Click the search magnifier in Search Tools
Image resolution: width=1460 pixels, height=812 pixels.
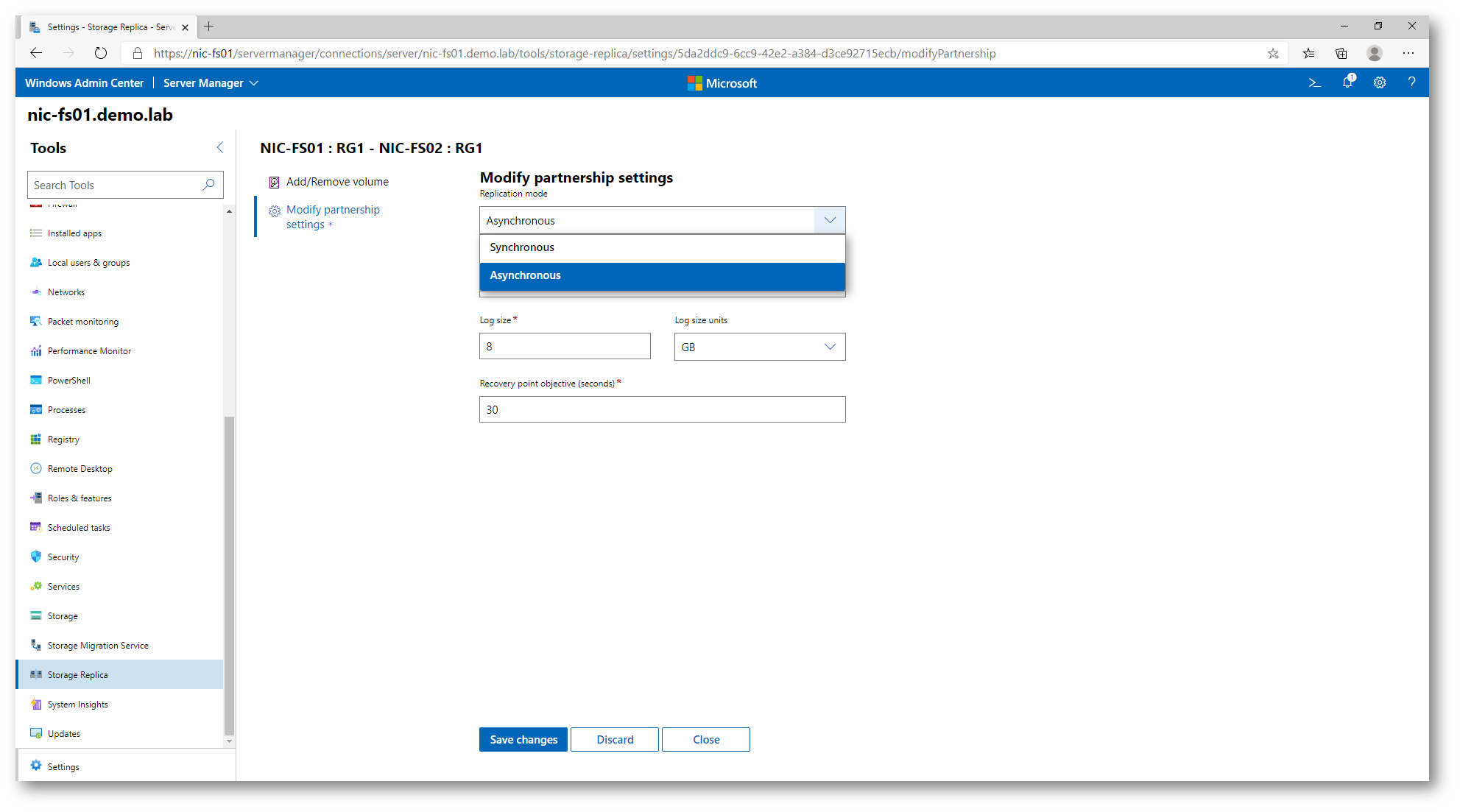[x=208, y=185]
